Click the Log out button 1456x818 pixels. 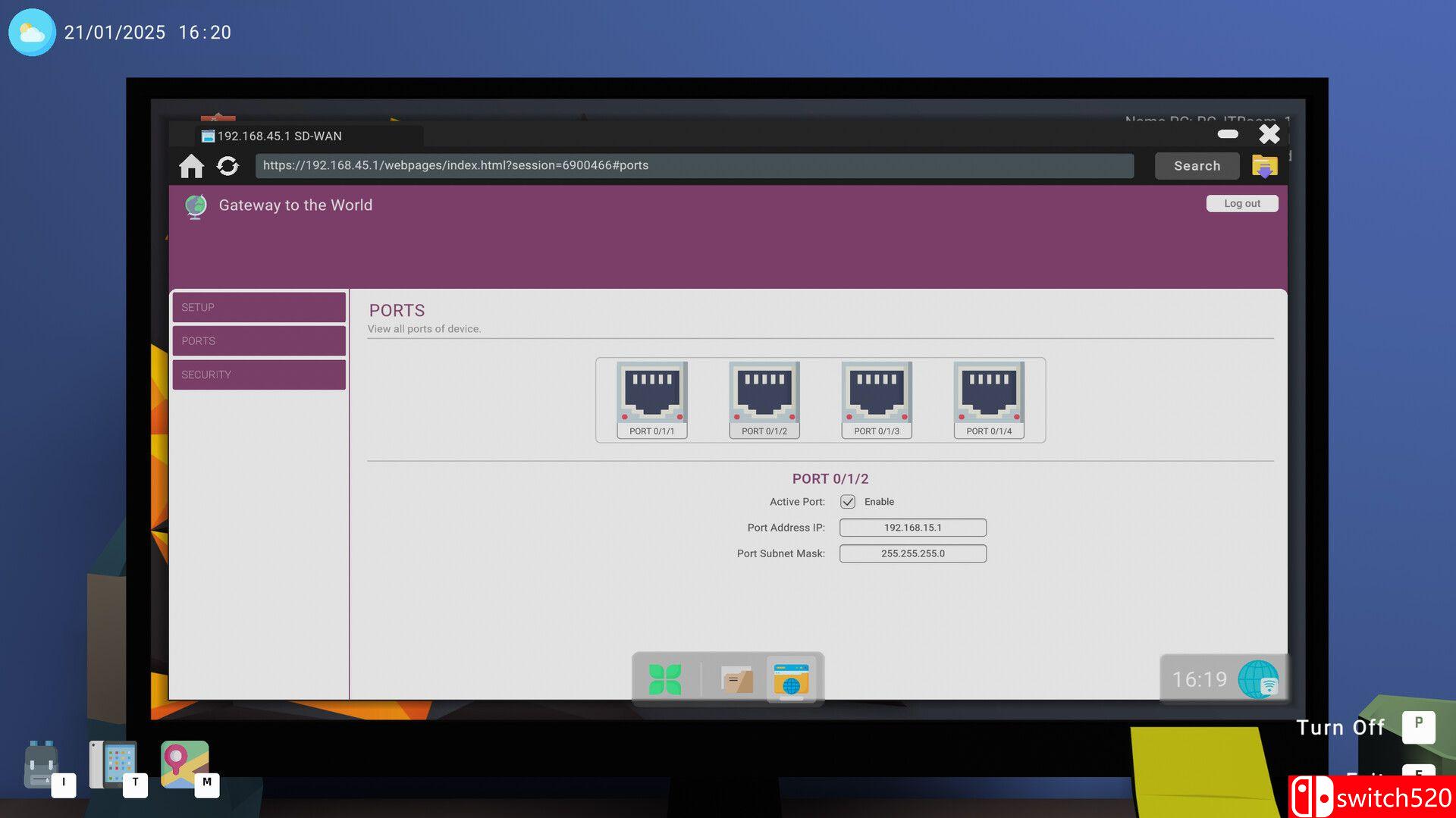tap(1241, 203)
